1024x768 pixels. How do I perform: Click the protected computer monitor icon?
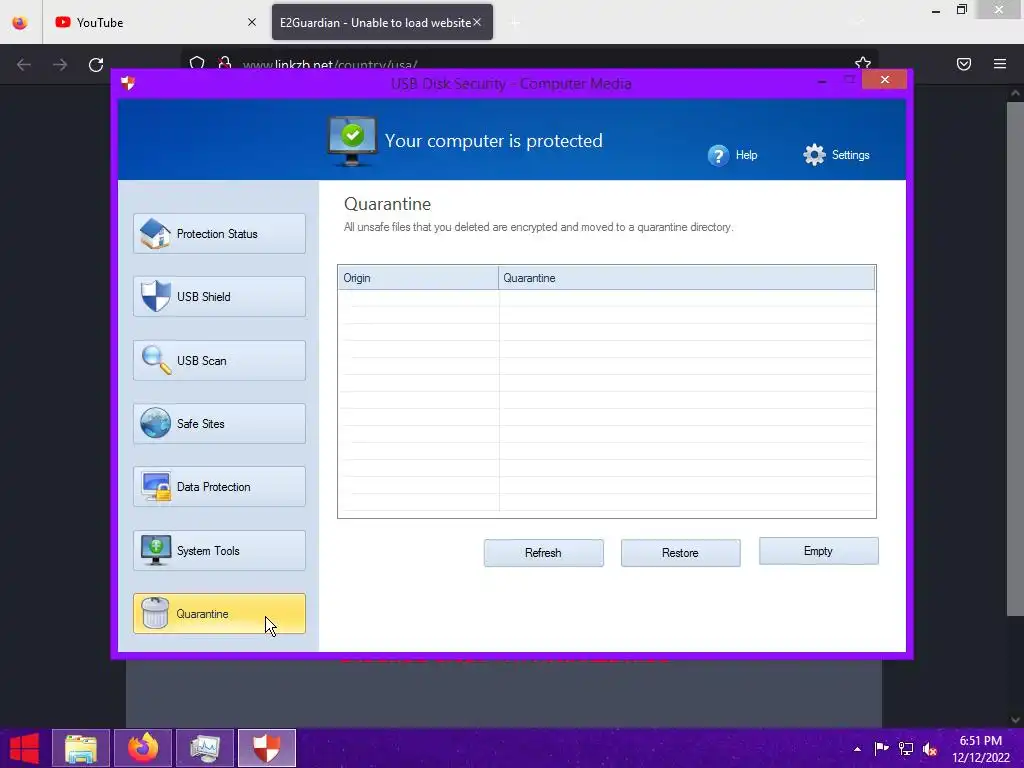click(352, 141)
